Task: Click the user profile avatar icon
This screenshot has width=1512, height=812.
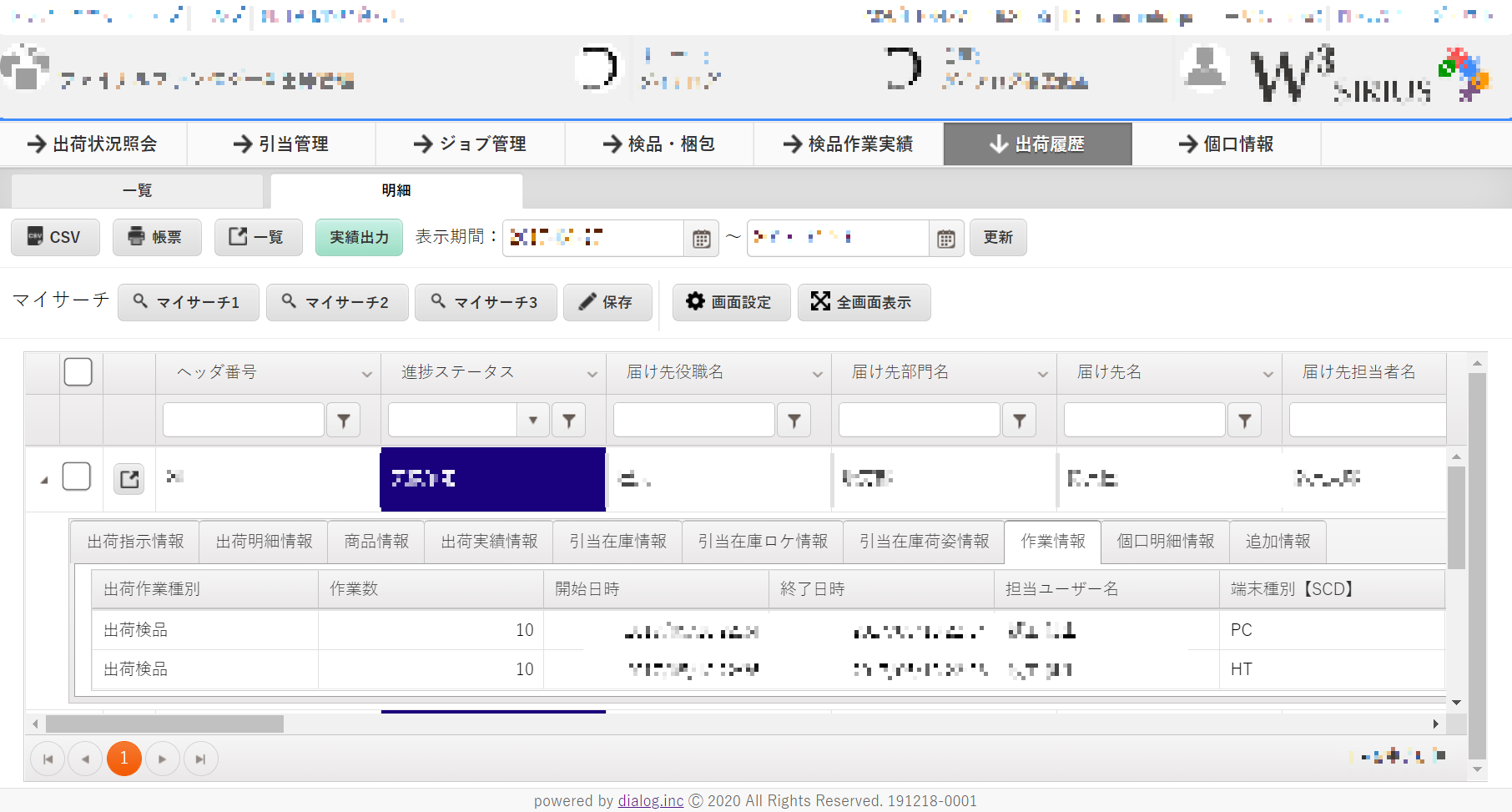Action: (1204, 68)
